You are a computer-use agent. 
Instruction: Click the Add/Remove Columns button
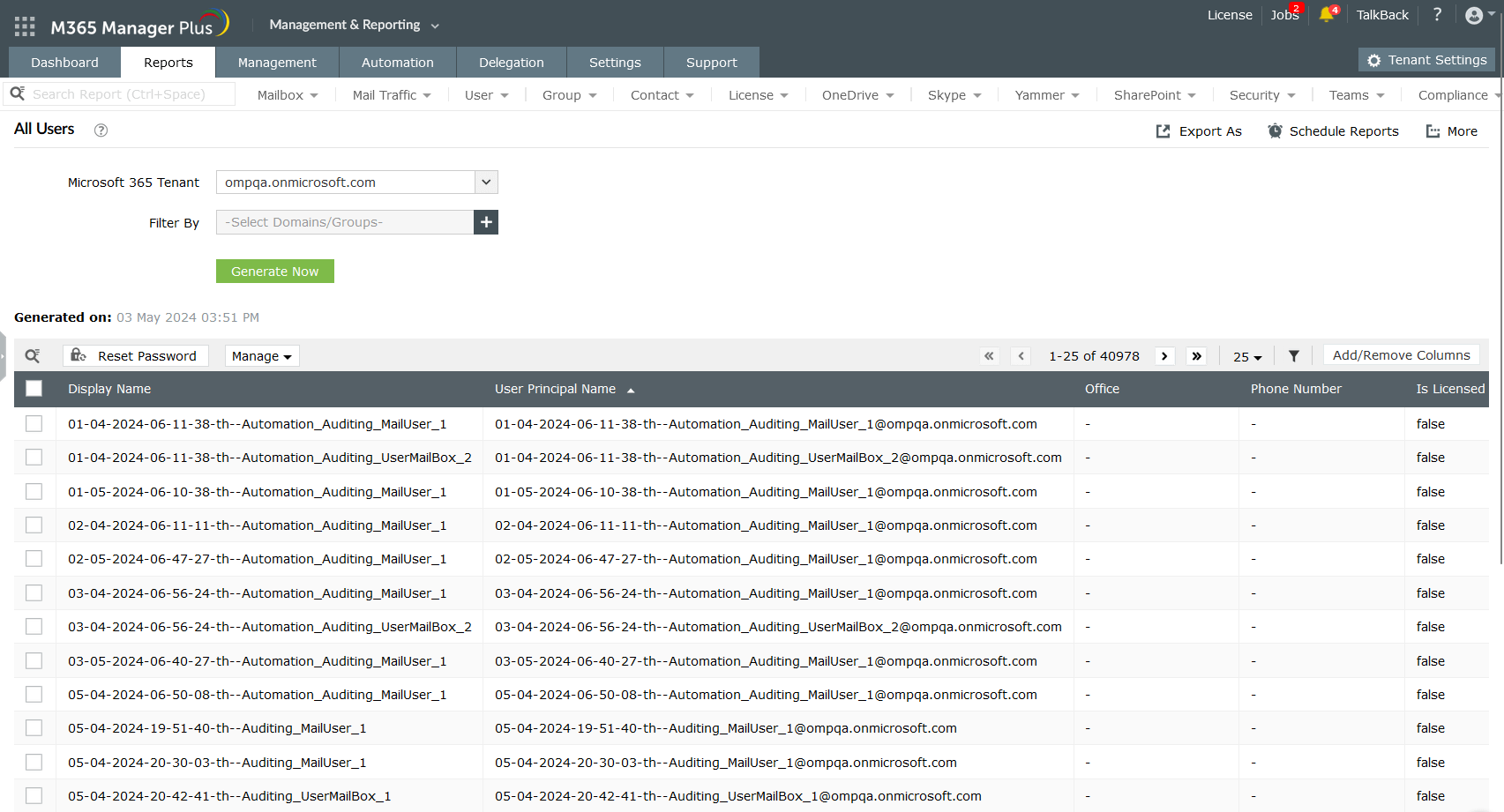tap(1402, 355)
